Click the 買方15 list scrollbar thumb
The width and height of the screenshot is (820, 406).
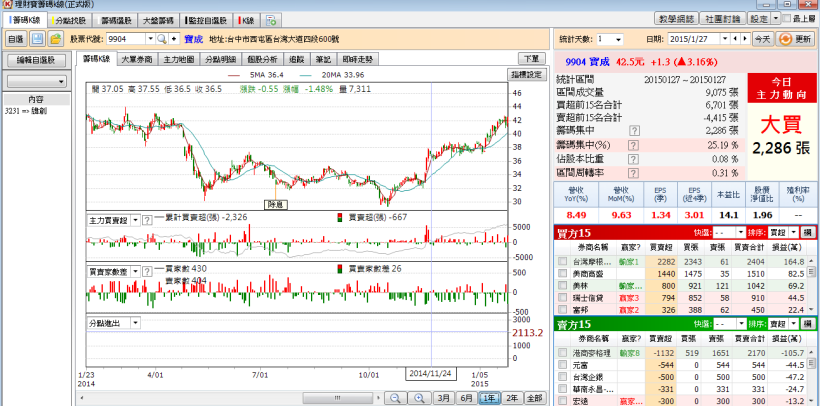(811, 272)
